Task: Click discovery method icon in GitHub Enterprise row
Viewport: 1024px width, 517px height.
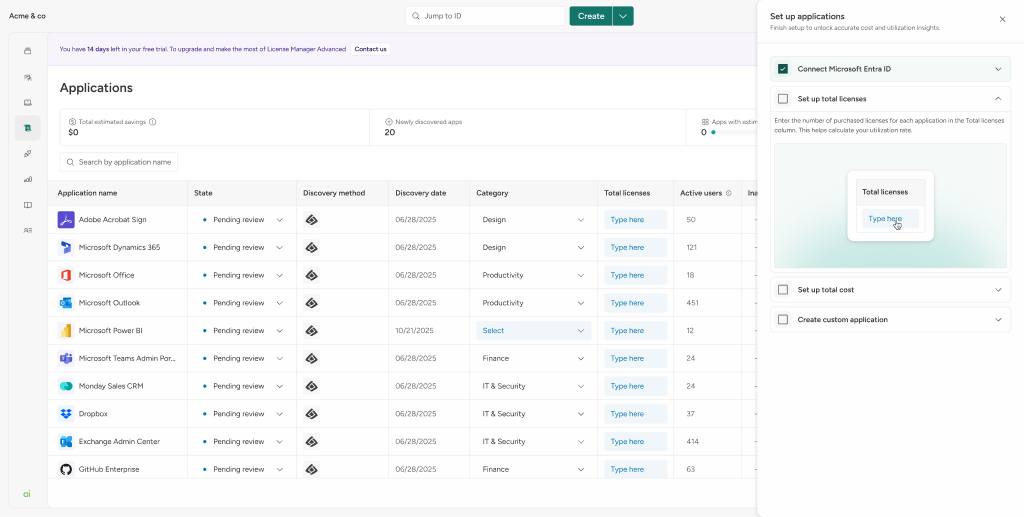Action: click(312, 469)
